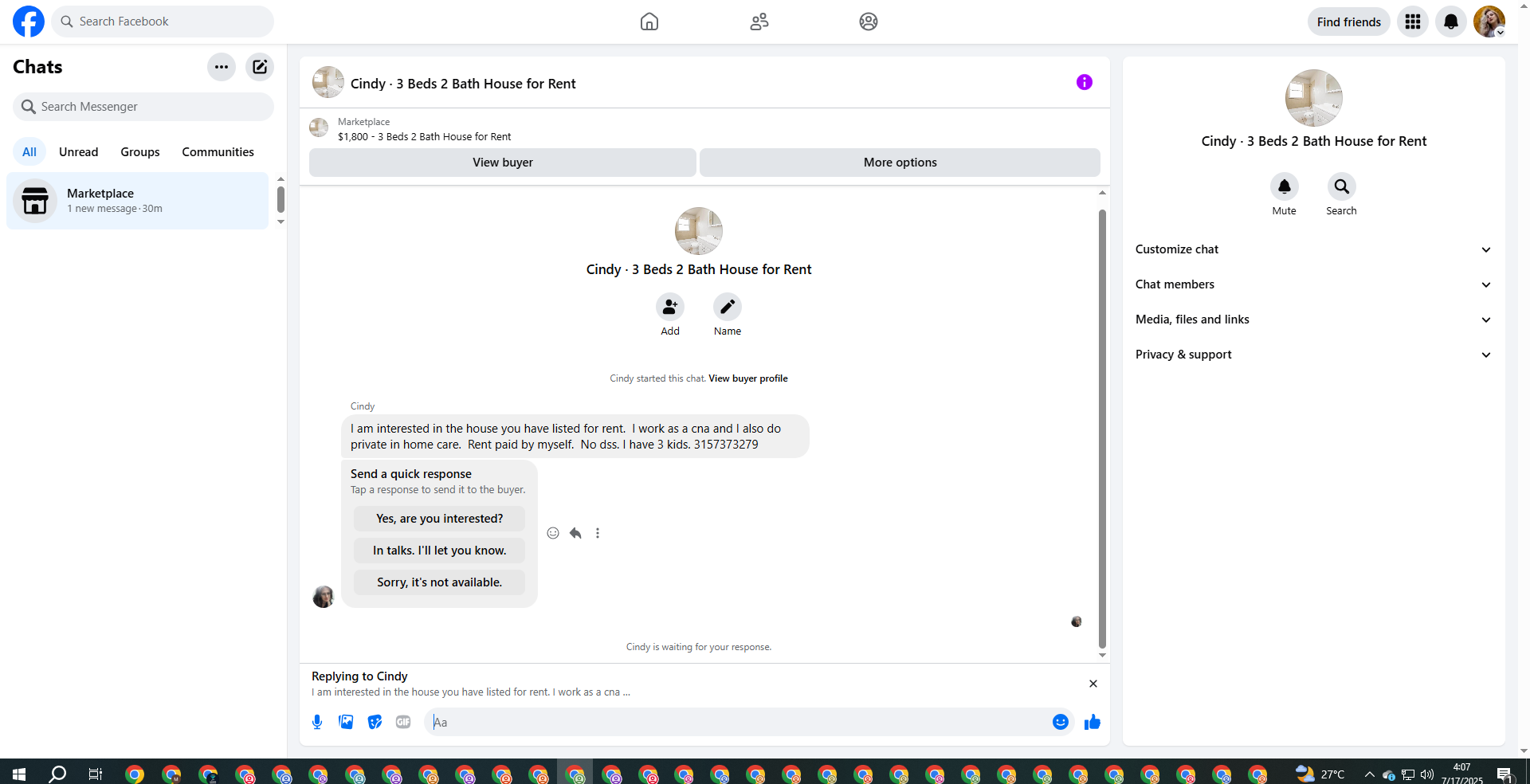The width and height of the screenshot is (1530, 784).
Task: Select the All chats tab
Action: tap(29, 152)
